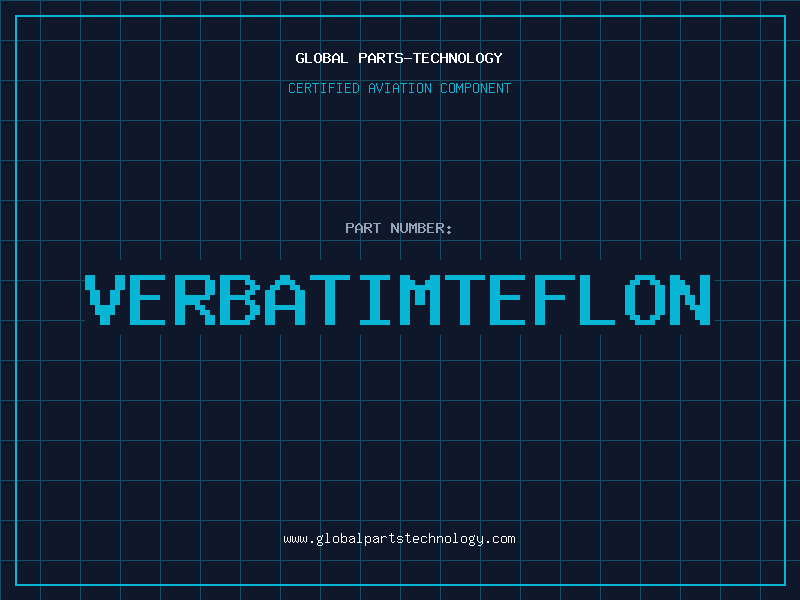Click the letter M in the part number
The height and width of the screenshot is (600, 800).
421,300
